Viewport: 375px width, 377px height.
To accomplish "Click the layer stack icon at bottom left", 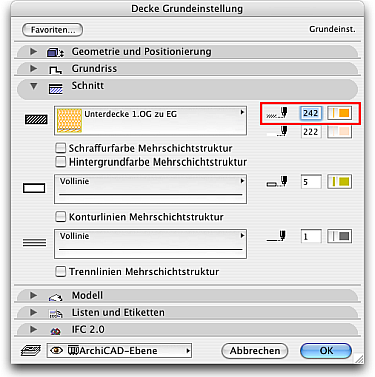I will (31, 350).
